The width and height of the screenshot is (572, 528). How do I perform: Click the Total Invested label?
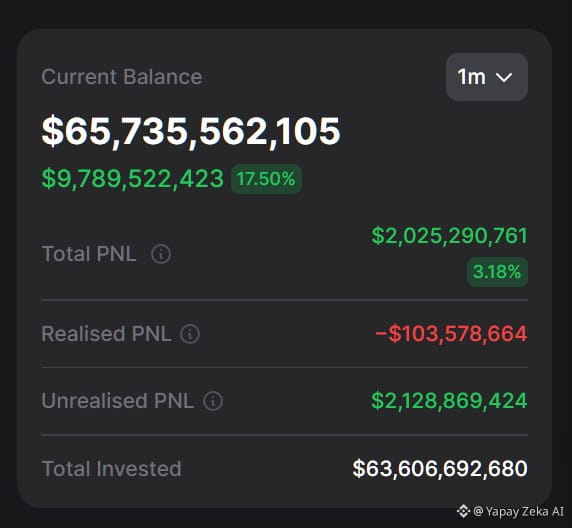point(112,469)
